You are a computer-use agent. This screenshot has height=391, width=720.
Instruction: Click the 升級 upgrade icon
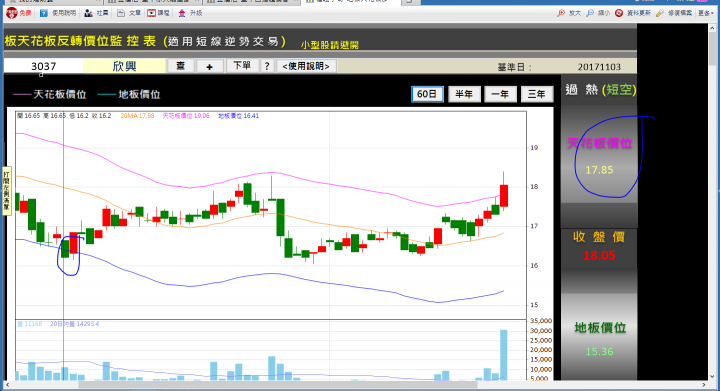[182, 13]
